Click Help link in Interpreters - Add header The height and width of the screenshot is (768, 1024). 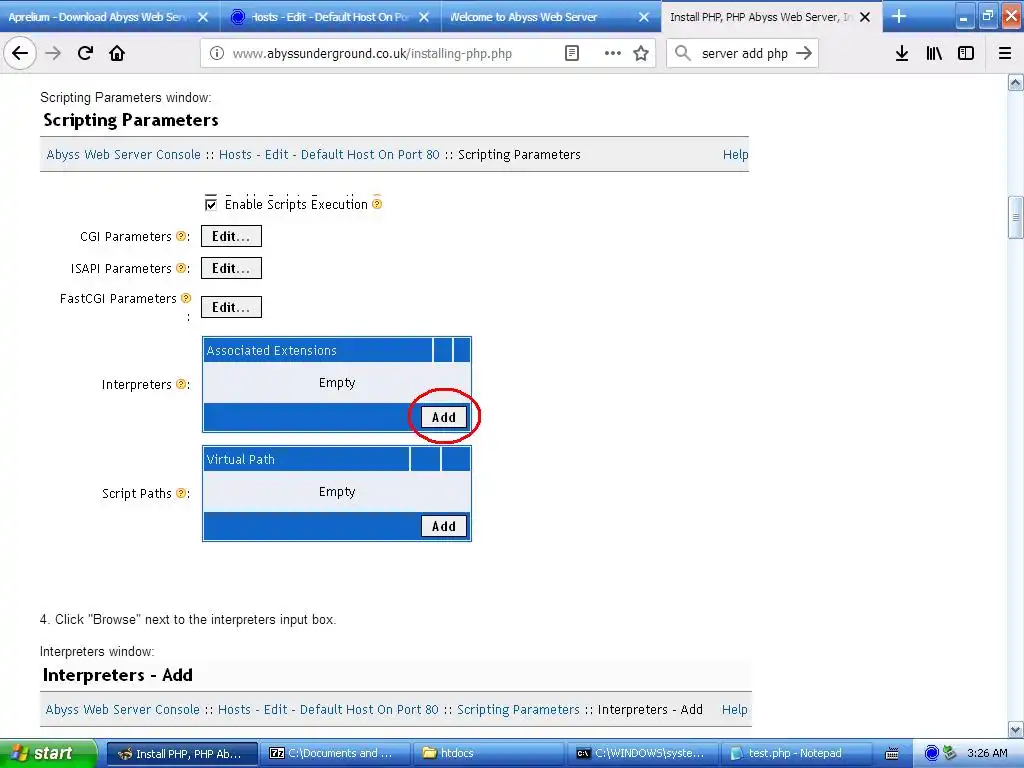coord(734,710)
